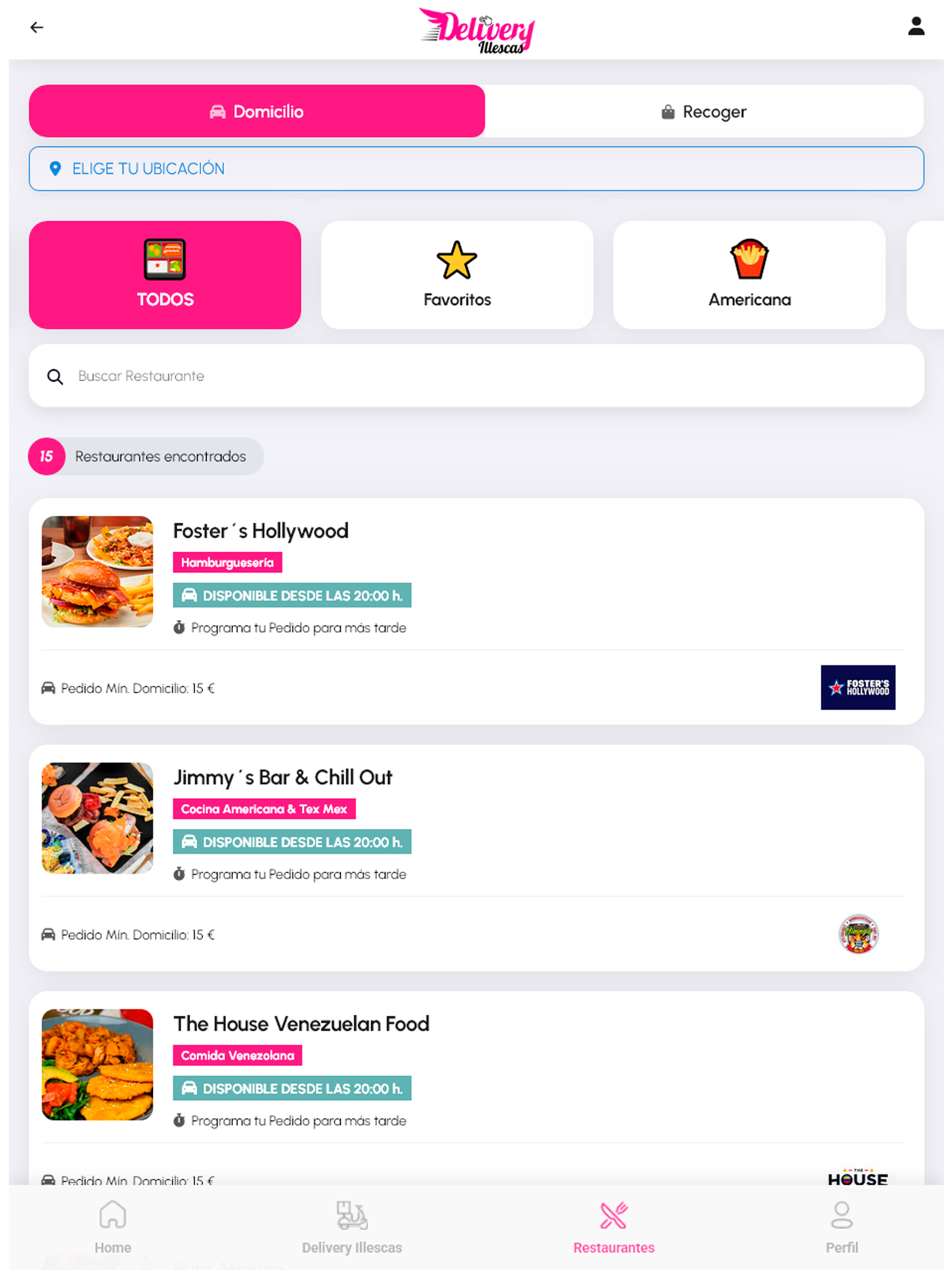Open The House Venezuelan Food listing
The width and height of the screenshot is (952, 1270).
[x=301, y=1024]
